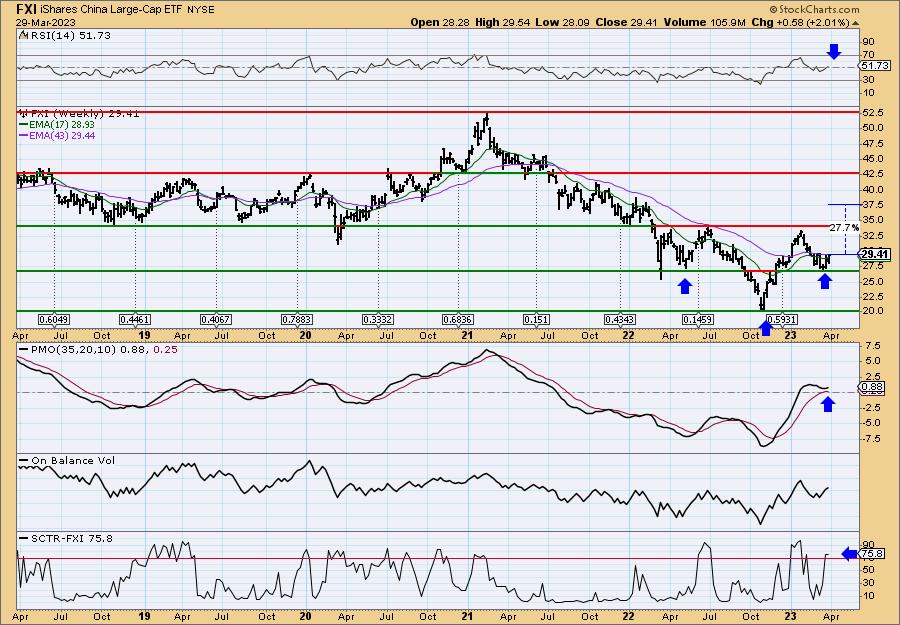Image resolution: width=900 pixels, height=625 pixels.
Task: Click the 20.0 price axis label
Action: pyautogui.click(x=872, y=311)
